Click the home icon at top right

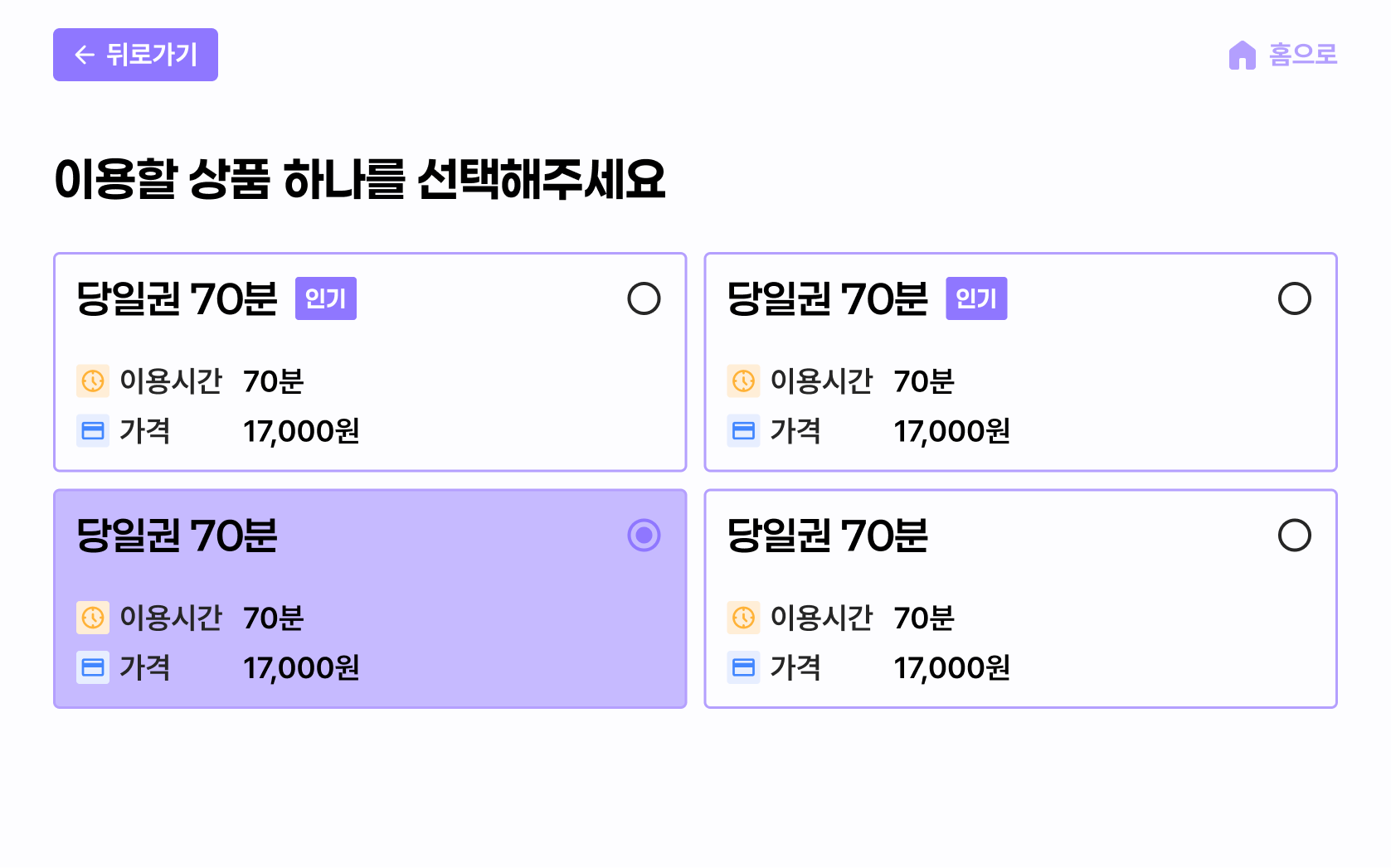[x=1242, y=56]
